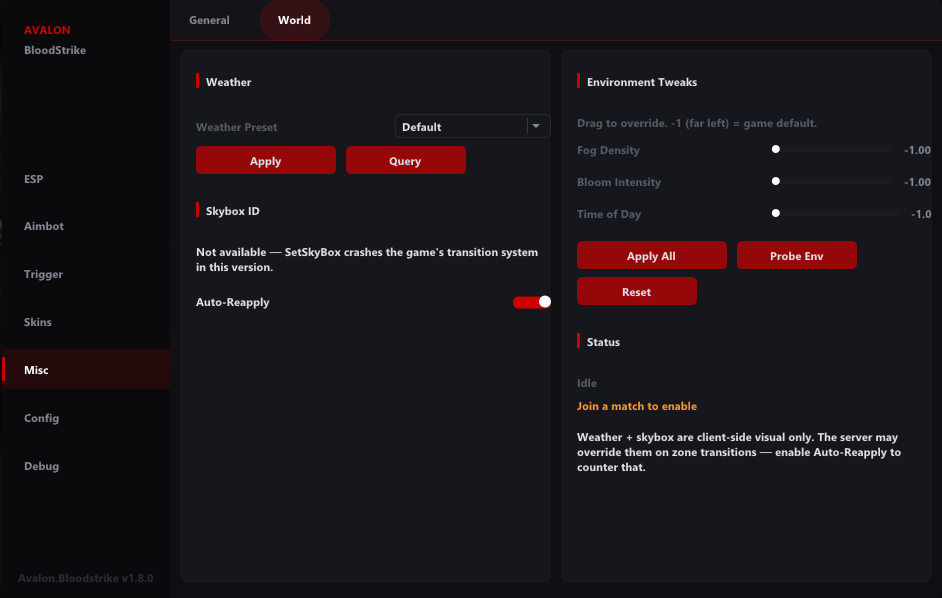Disable the Auto-Reapply toggle

click(x=532, y=302)
